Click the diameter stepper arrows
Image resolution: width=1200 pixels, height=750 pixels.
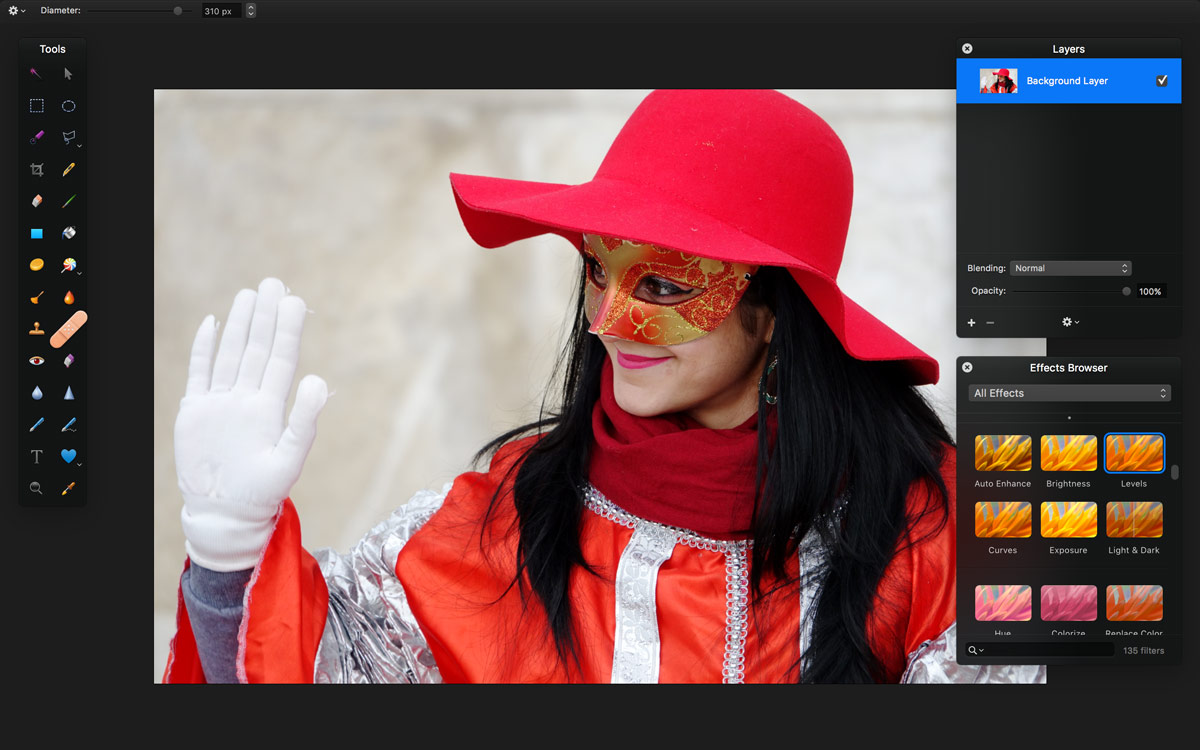(251, 11)
